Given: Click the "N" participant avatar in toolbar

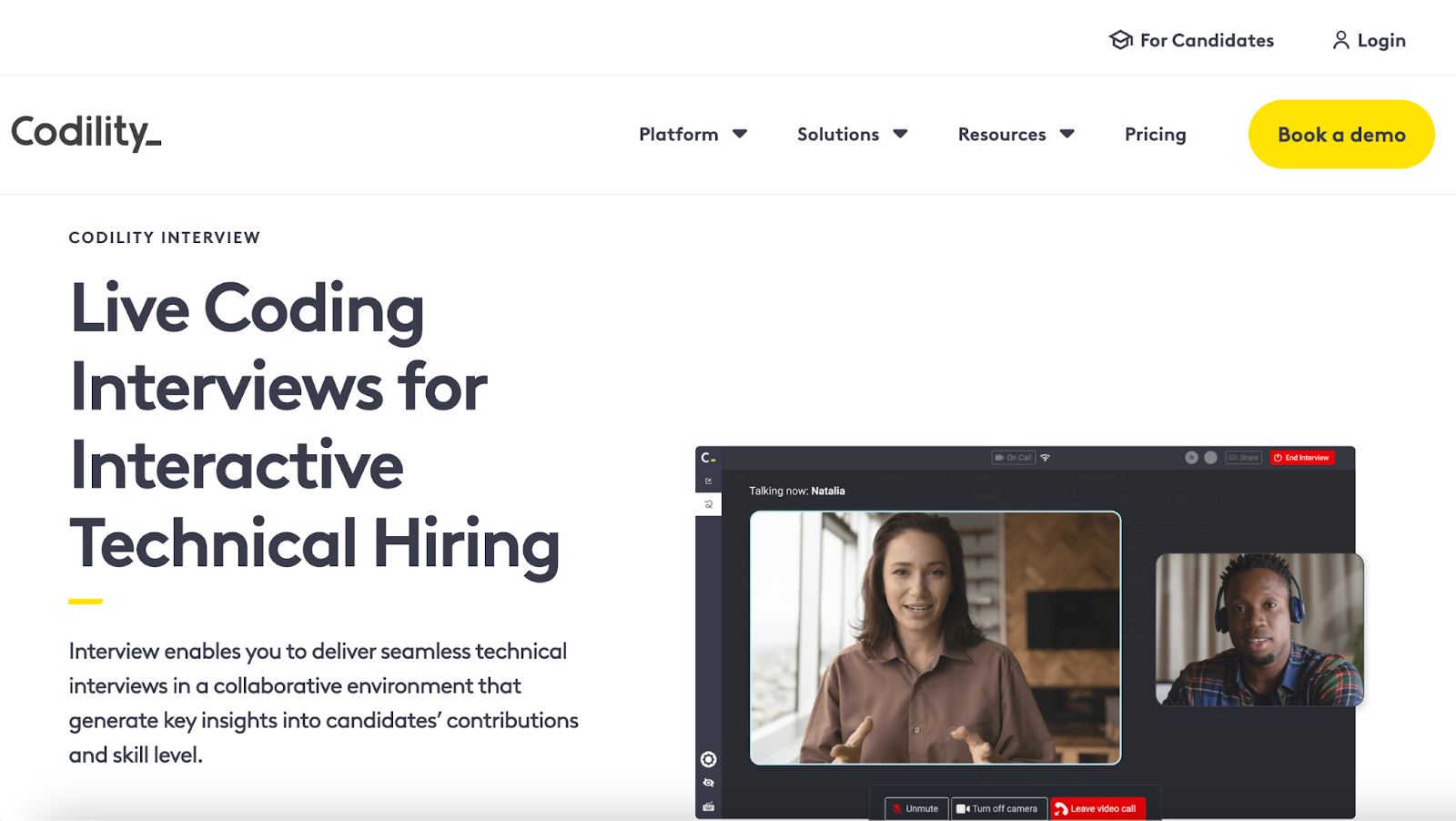Looking at the screenshot, I should [x=1191, y=457].
